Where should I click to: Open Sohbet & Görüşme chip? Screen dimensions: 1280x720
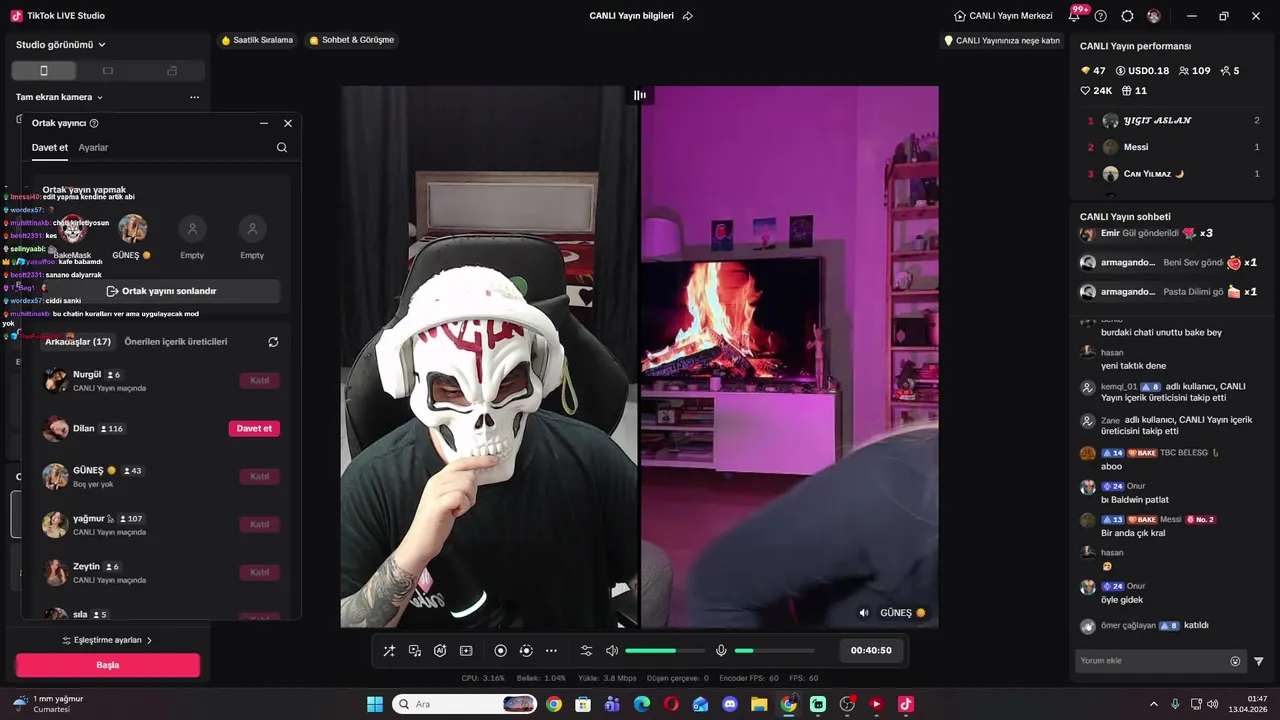click(352, 40)
